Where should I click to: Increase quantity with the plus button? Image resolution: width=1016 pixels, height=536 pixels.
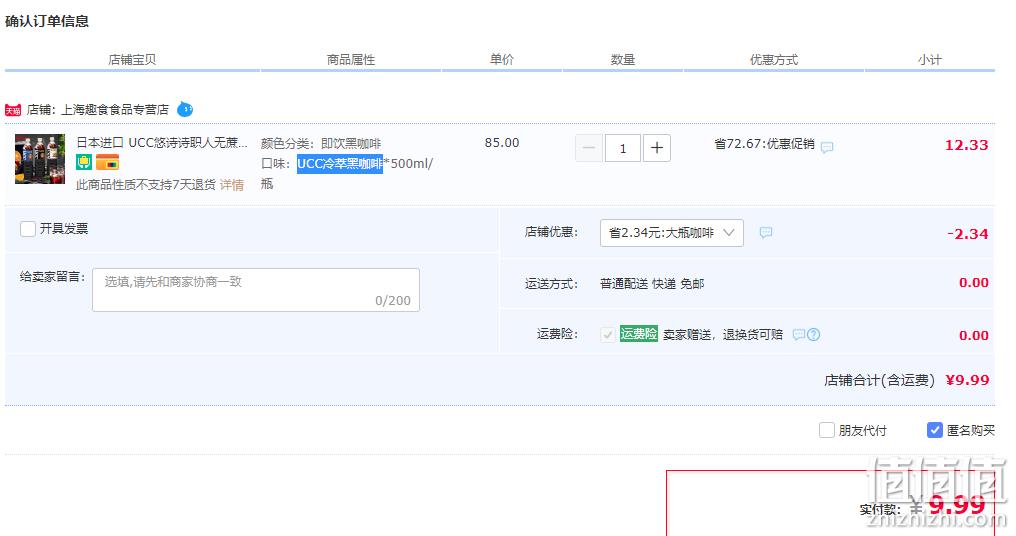pos(657,148)
